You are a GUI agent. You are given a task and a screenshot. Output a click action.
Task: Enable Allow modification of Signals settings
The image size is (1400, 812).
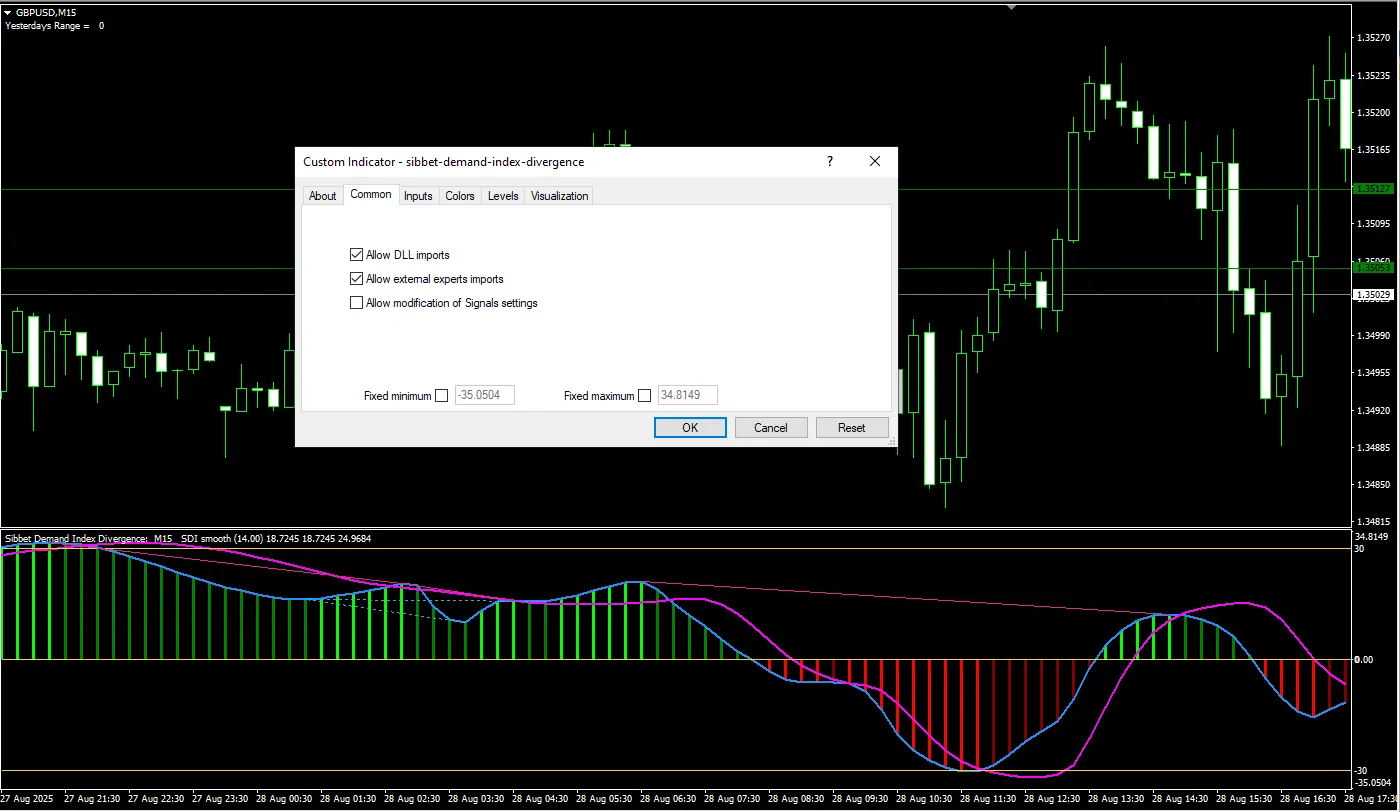357,303
